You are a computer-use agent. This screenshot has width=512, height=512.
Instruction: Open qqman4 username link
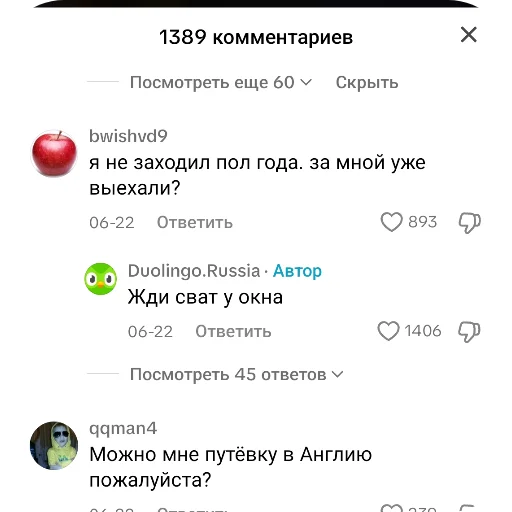123,428
